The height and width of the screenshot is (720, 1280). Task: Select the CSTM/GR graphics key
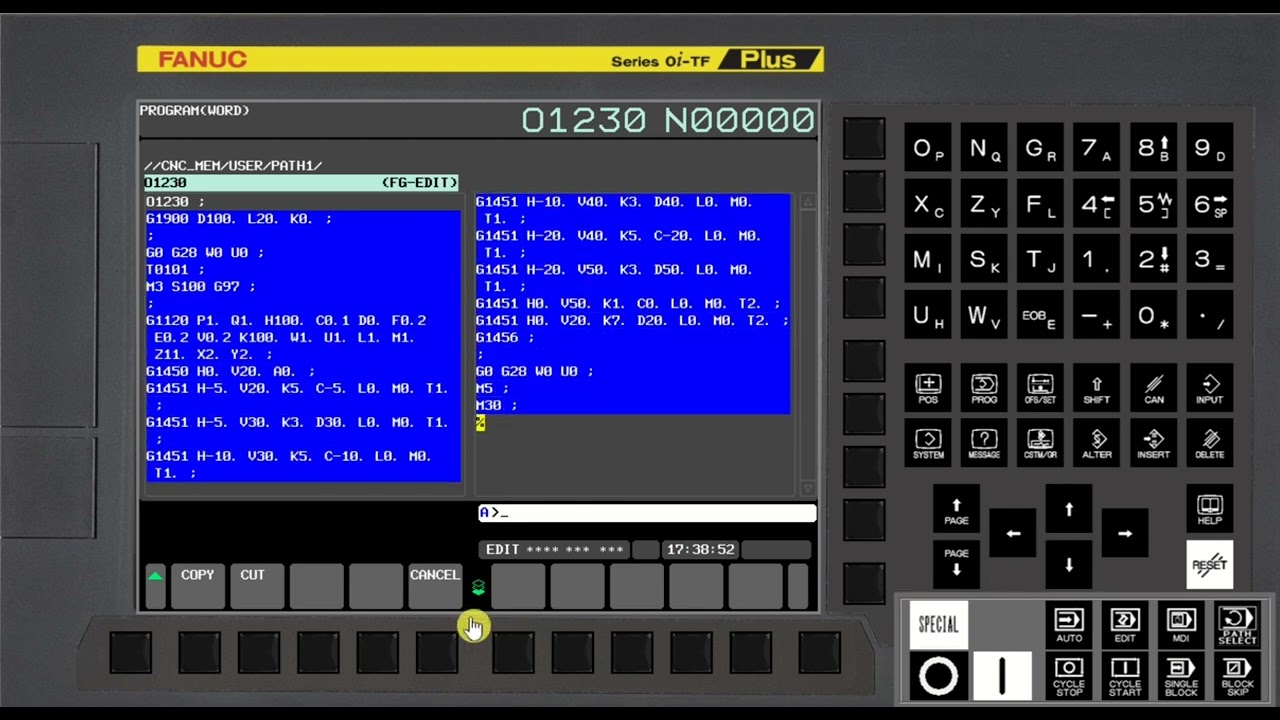point(1040,444)
